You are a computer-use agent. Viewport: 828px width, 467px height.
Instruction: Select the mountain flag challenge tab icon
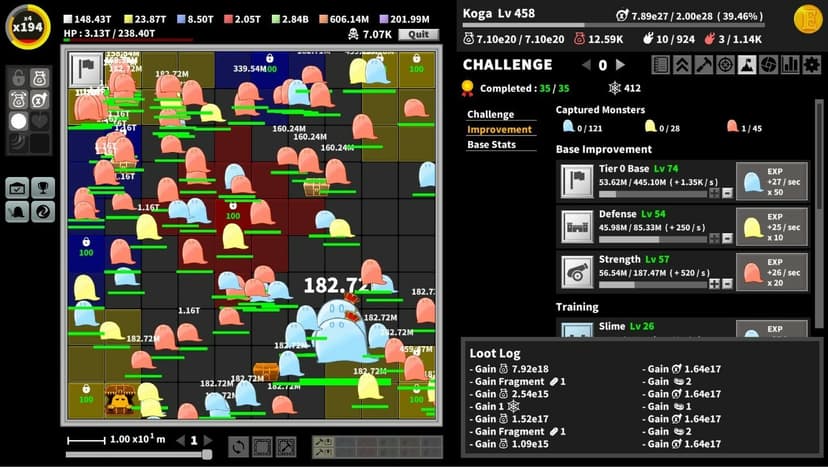pos(747,65)
